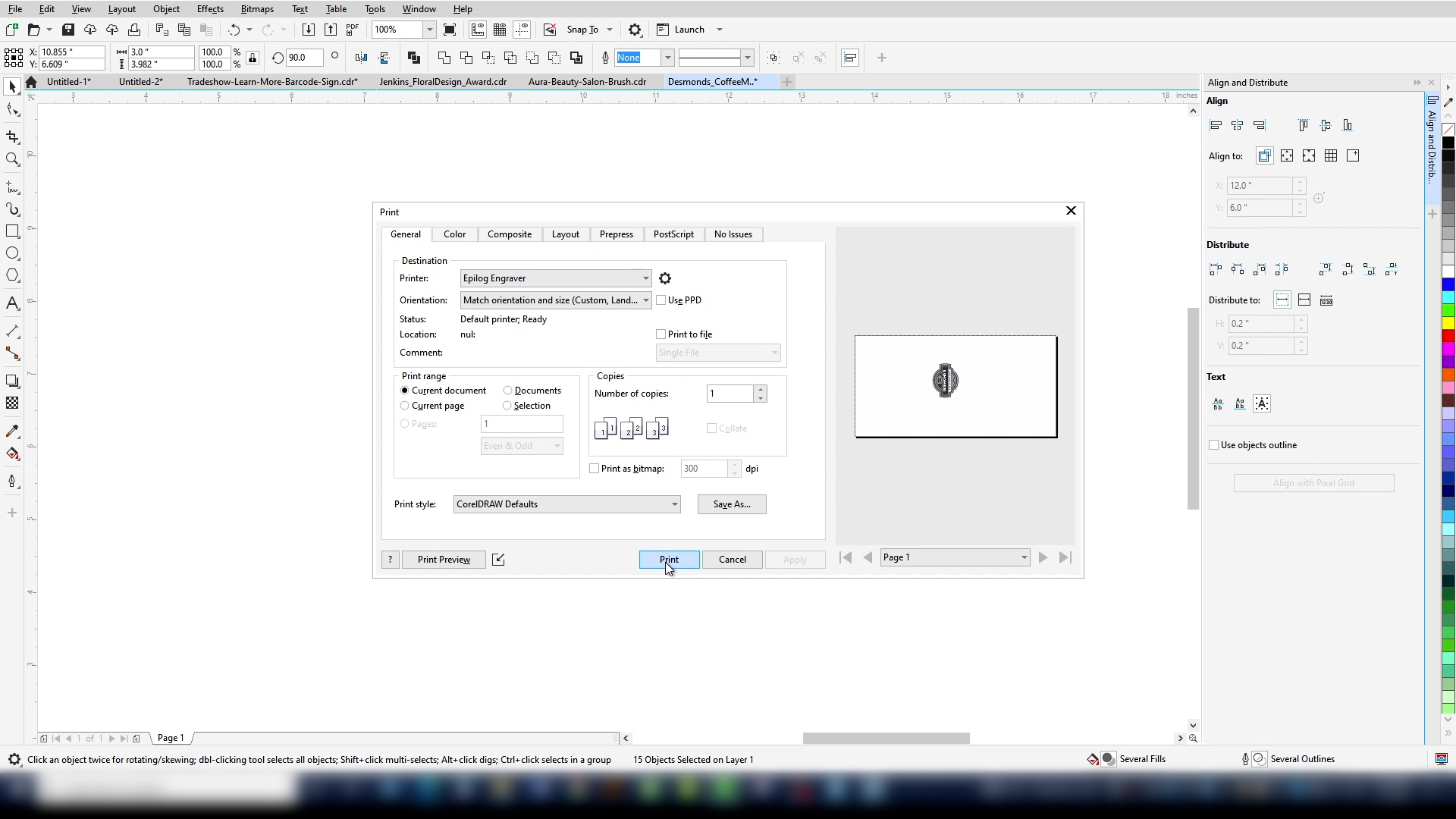Pick the red swatch in color palette

1448,336
